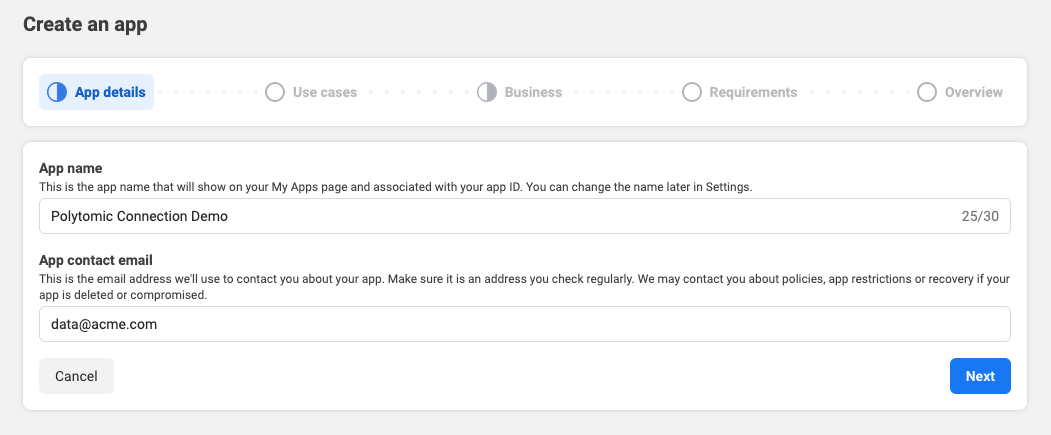This screenshot has height=435, width=1051.
Task: Click the contact email description text
Action: click(524, 286)
